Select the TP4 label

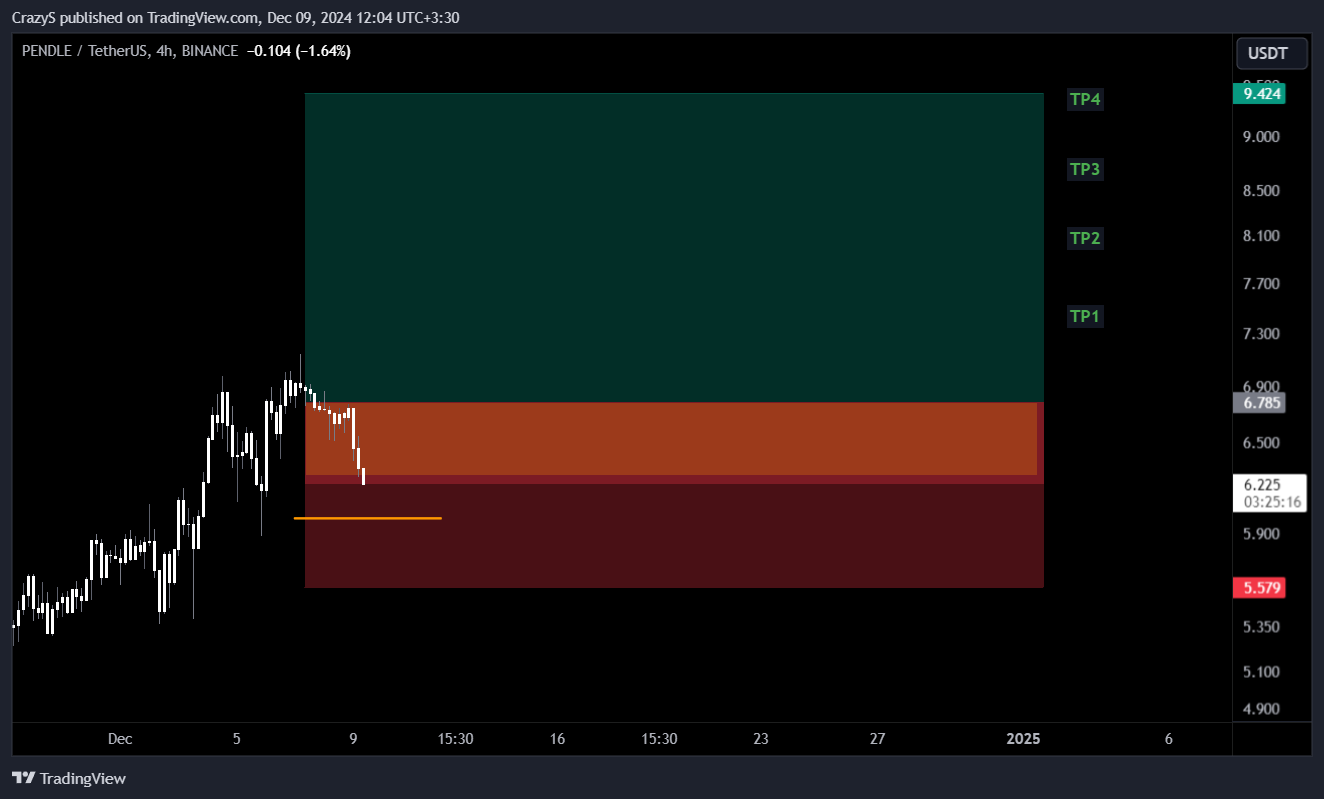[x=1085, y=99]
